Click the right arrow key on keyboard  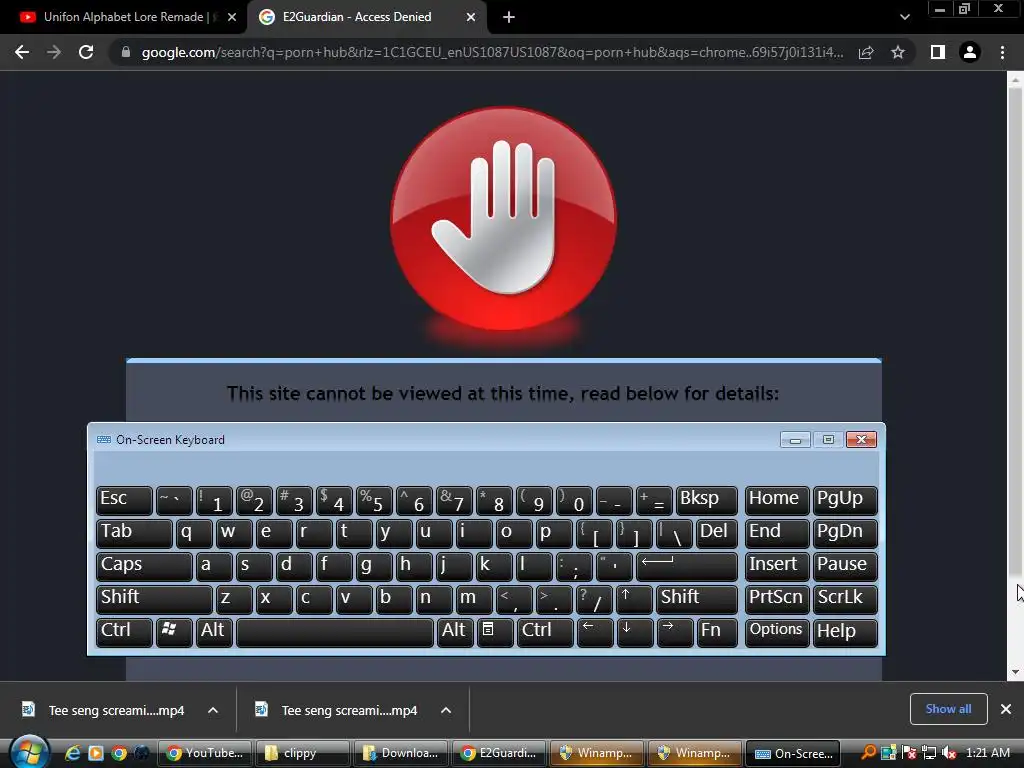pos(675,632)
